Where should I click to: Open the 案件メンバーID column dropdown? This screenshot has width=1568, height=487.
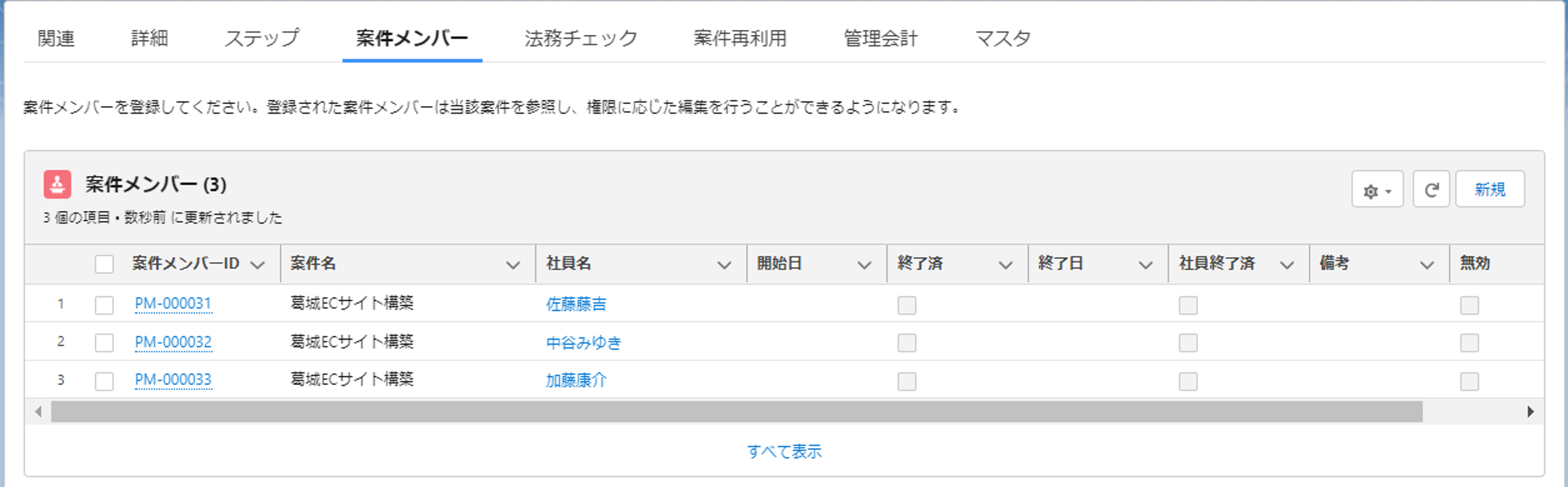pyautogui.click(x=257, y=265)
